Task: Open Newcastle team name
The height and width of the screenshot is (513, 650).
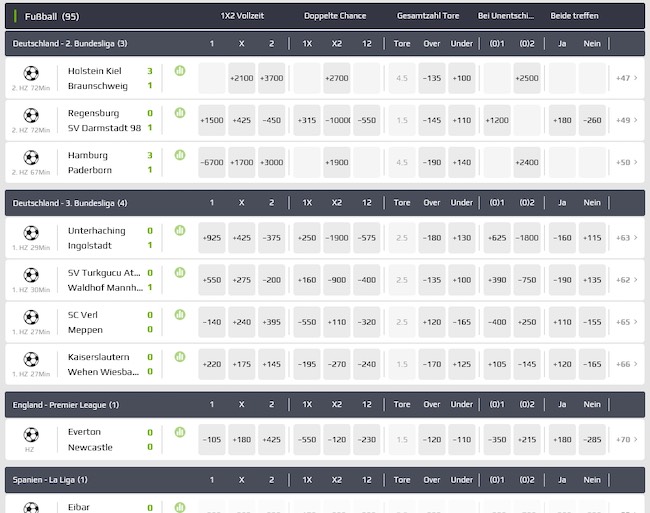Action: pos(90,448)
